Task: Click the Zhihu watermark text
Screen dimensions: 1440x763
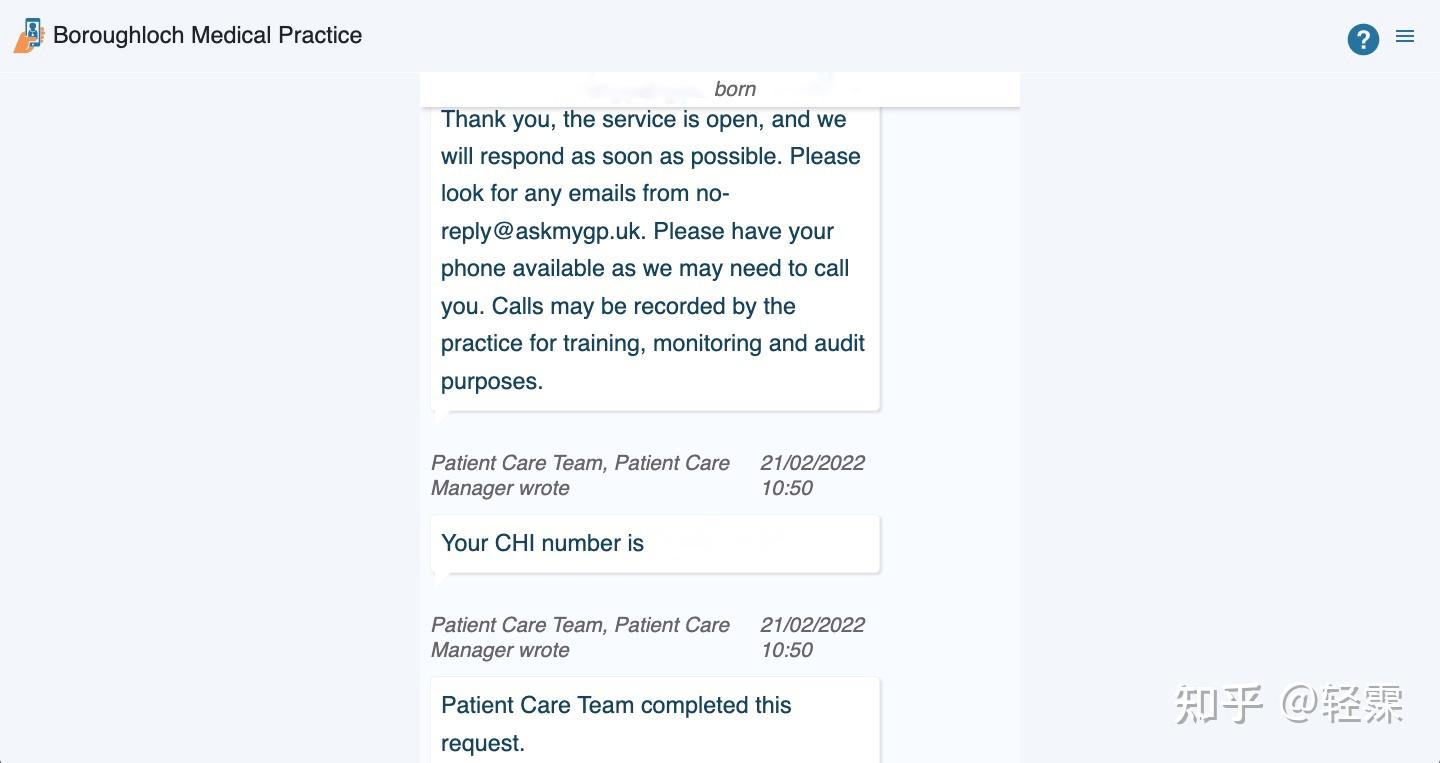Action: 1289,704
